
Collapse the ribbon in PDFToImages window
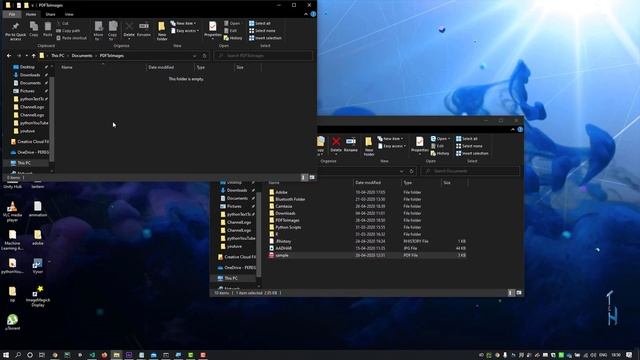tap(306, 14)
